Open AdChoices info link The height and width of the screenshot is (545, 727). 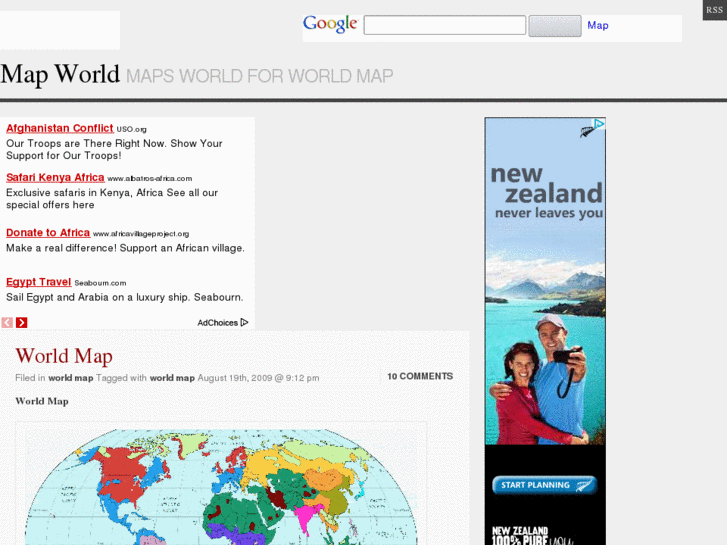(x=223, y=322)
